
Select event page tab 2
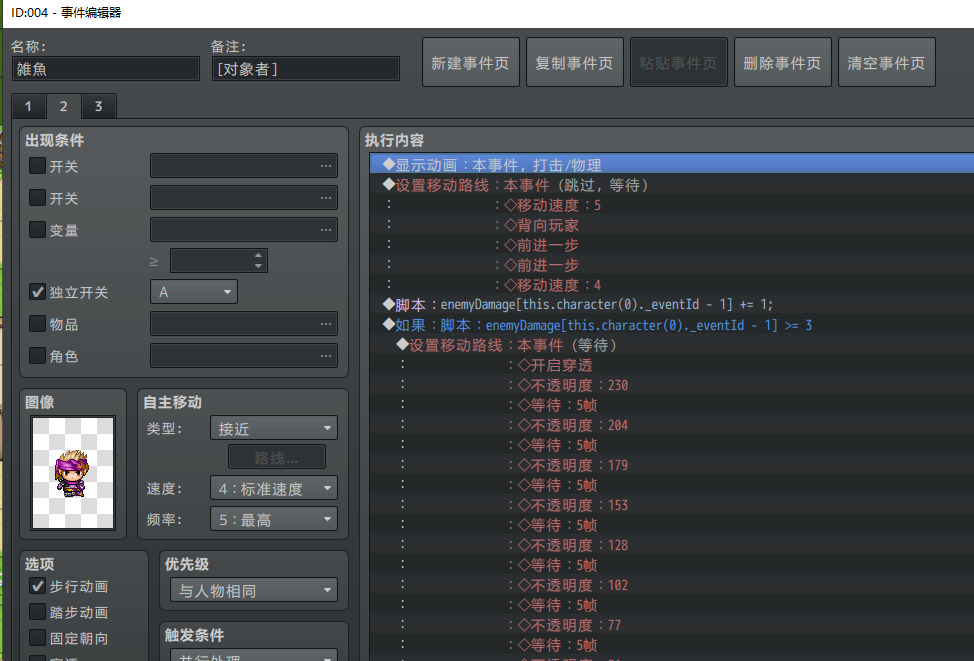63,106
